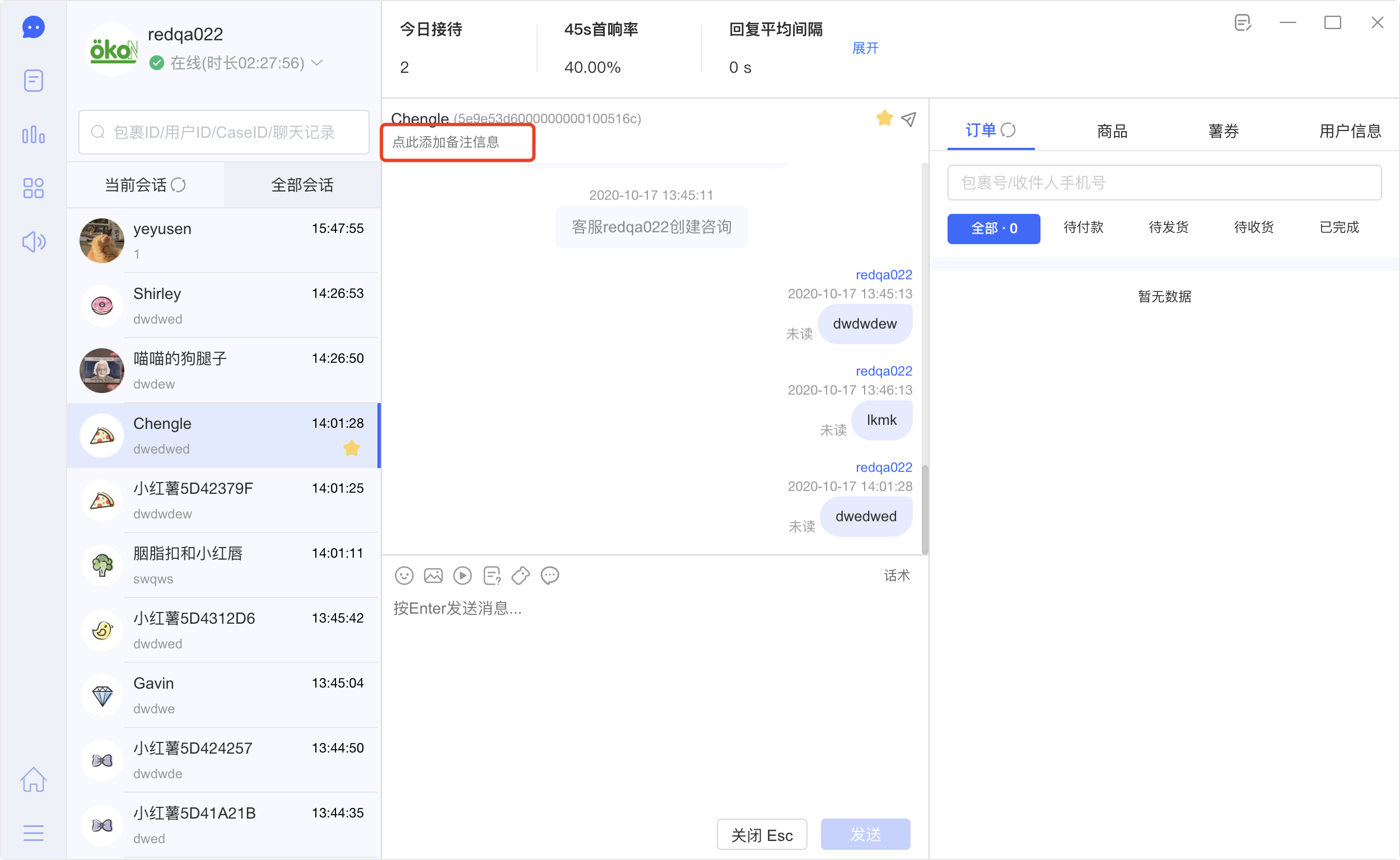
Task: Click the video play icon in chat toolbar
Action: pos(463,576)
